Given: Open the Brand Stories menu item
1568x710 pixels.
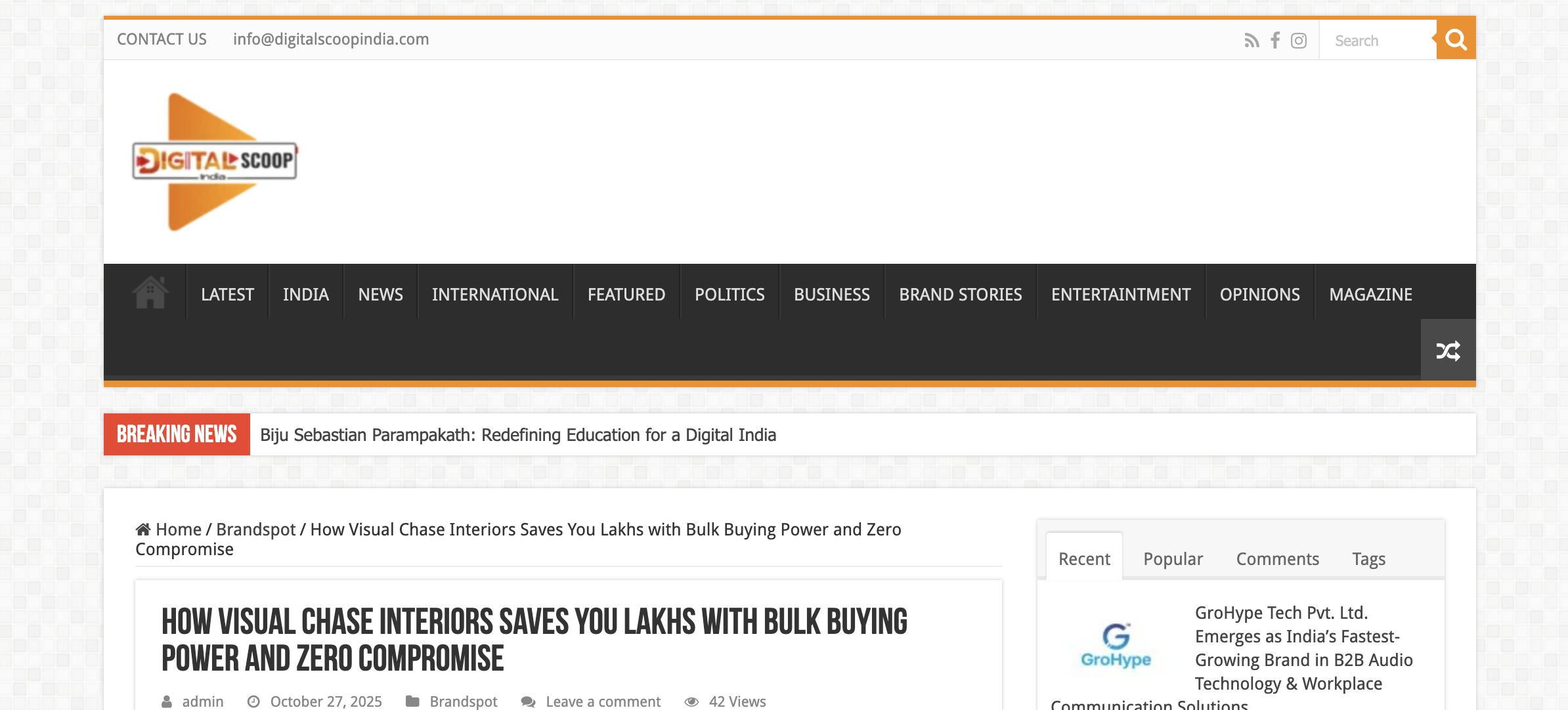Looking at the screenshot, I should (x=960, y=295).
